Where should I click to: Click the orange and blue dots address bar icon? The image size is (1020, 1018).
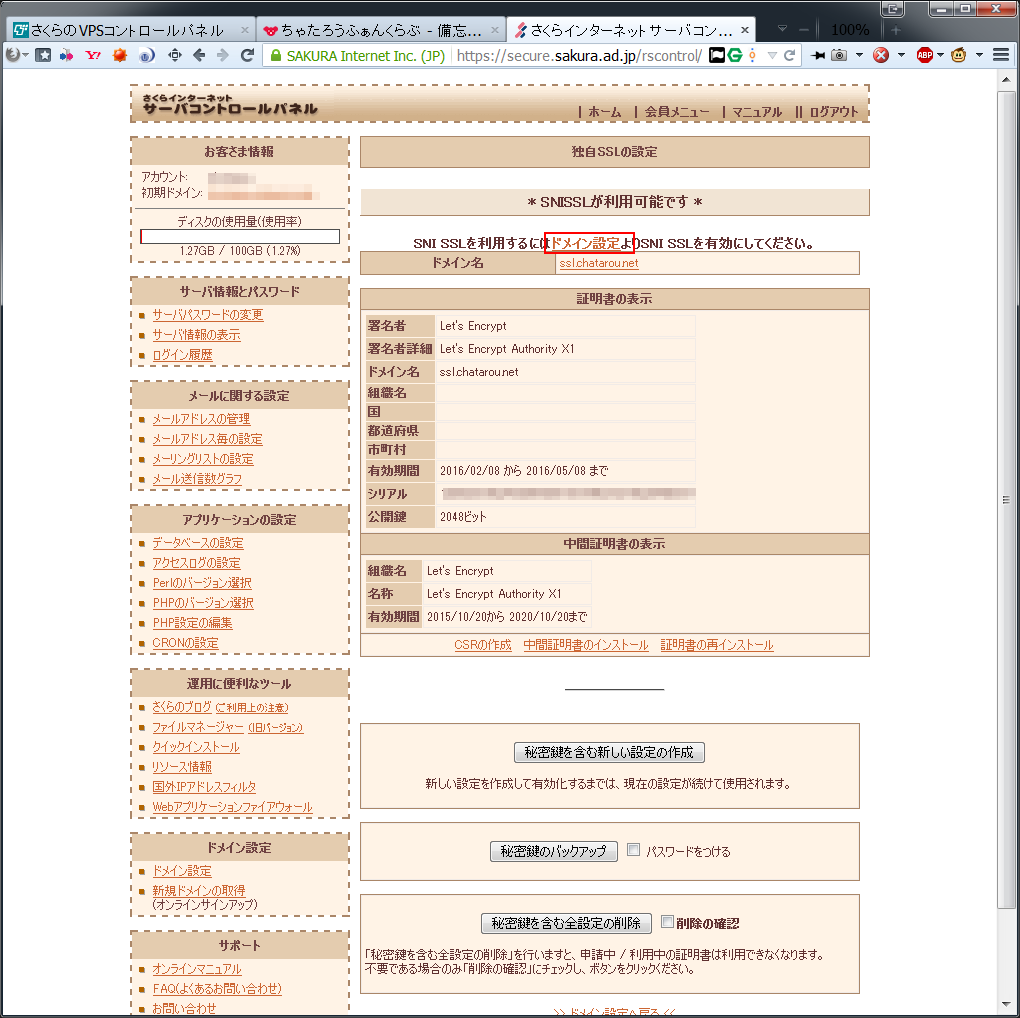(753, 55)
